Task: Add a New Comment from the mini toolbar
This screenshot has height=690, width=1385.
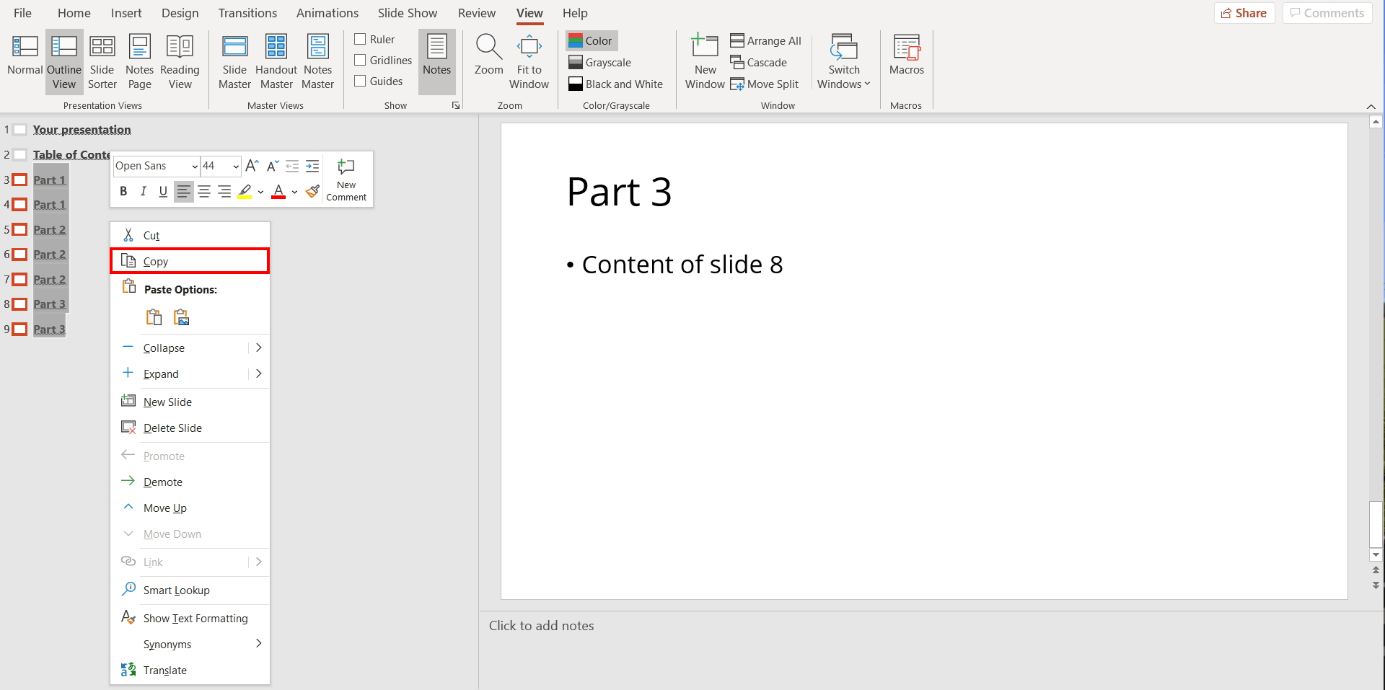Action: pos(345,180)
